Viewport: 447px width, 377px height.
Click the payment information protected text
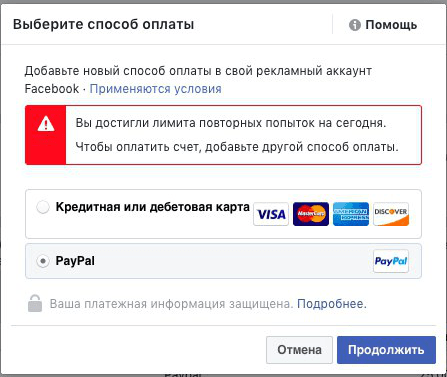click(x=171, y=304)
